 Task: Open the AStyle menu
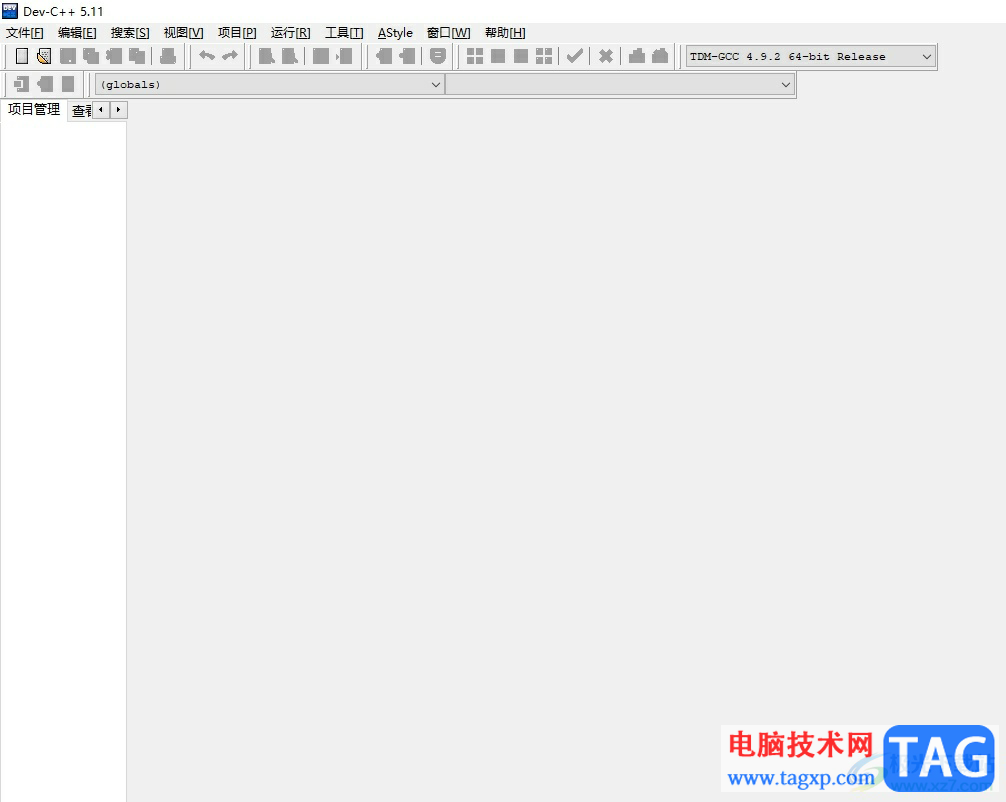coord(395,33)
